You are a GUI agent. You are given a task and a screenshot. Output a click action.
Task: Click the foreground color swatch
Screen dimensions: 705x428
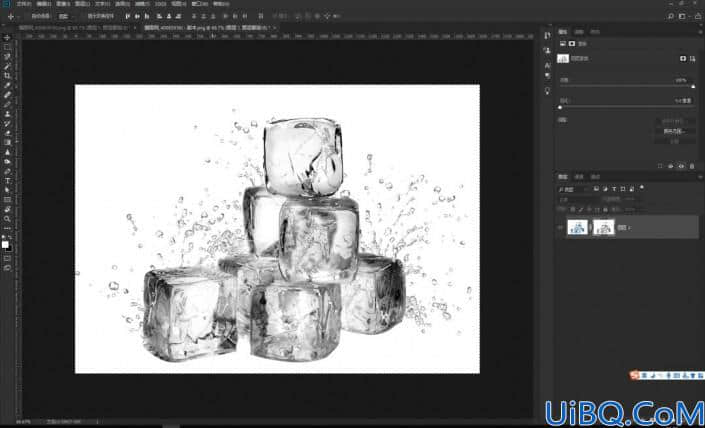(5, 245)
